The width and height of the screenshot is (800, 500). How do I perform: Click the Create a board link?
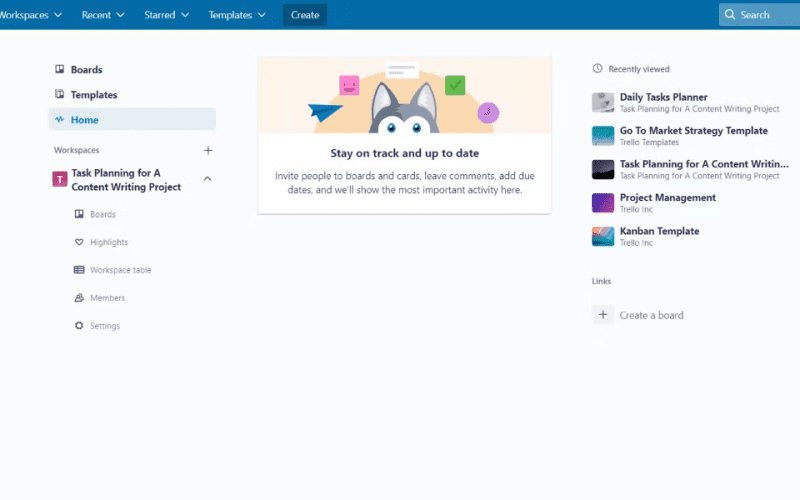pos(652,315)
